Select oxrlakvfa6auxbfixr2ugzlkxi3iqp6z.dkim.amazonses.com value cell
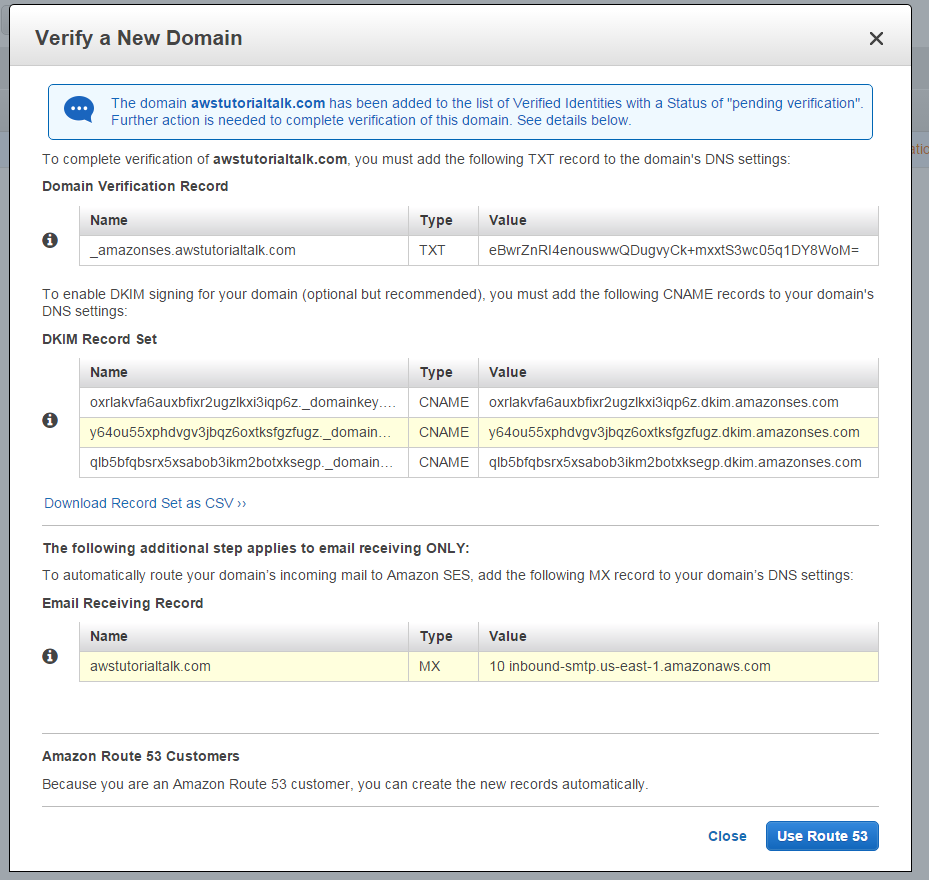The height and width of the screenshot is (880, 929). (678, 402)
